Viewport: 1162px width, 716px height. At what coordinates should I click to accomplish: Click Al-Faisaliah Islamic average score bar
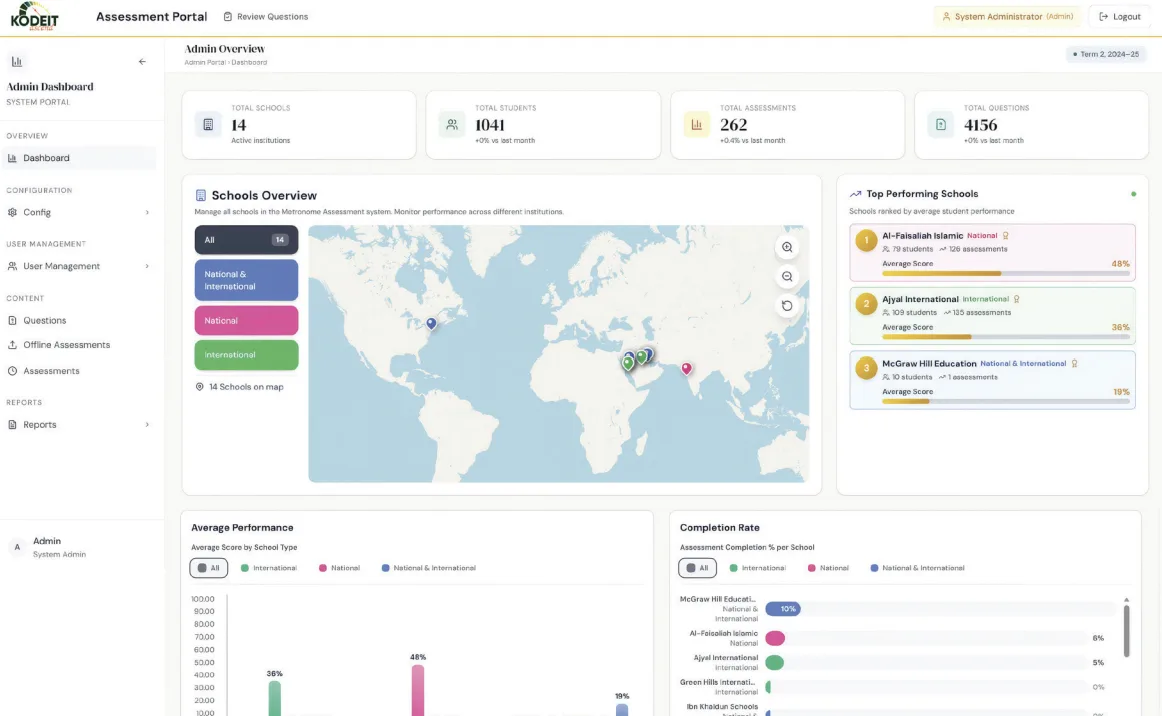(x=1006, y=274)
